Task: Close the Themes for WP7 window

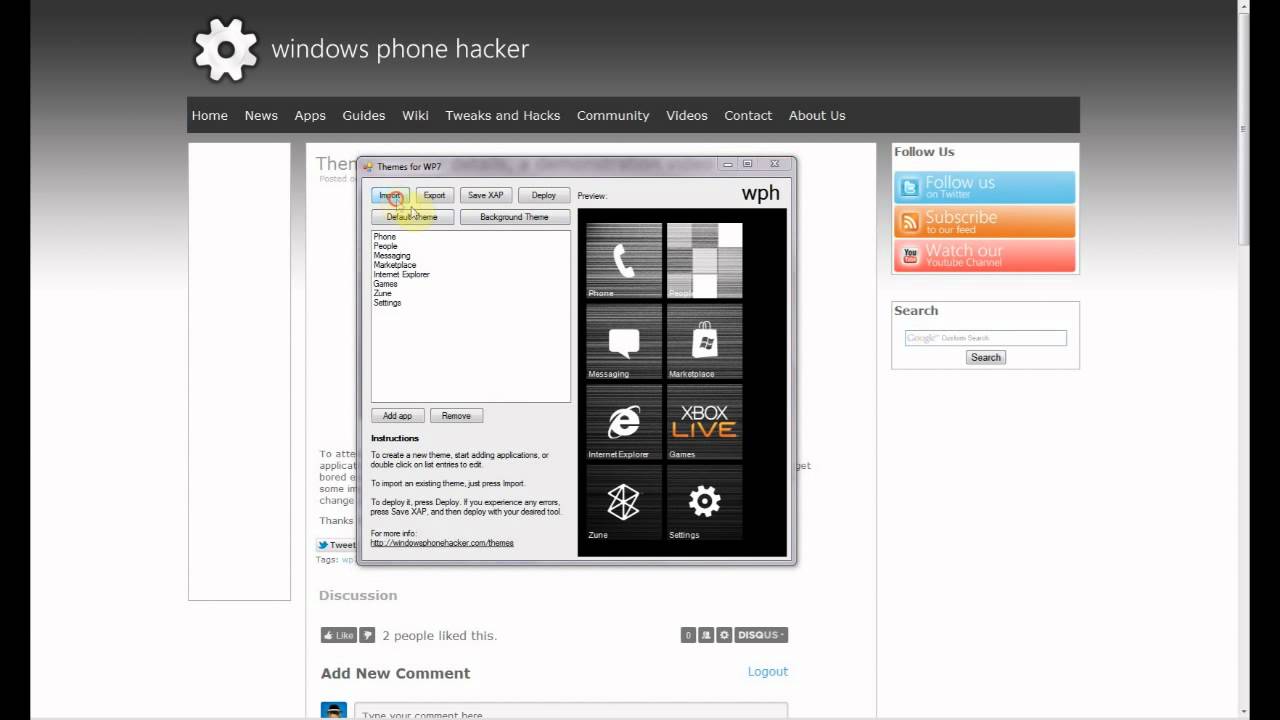Action: coord(773,164)
